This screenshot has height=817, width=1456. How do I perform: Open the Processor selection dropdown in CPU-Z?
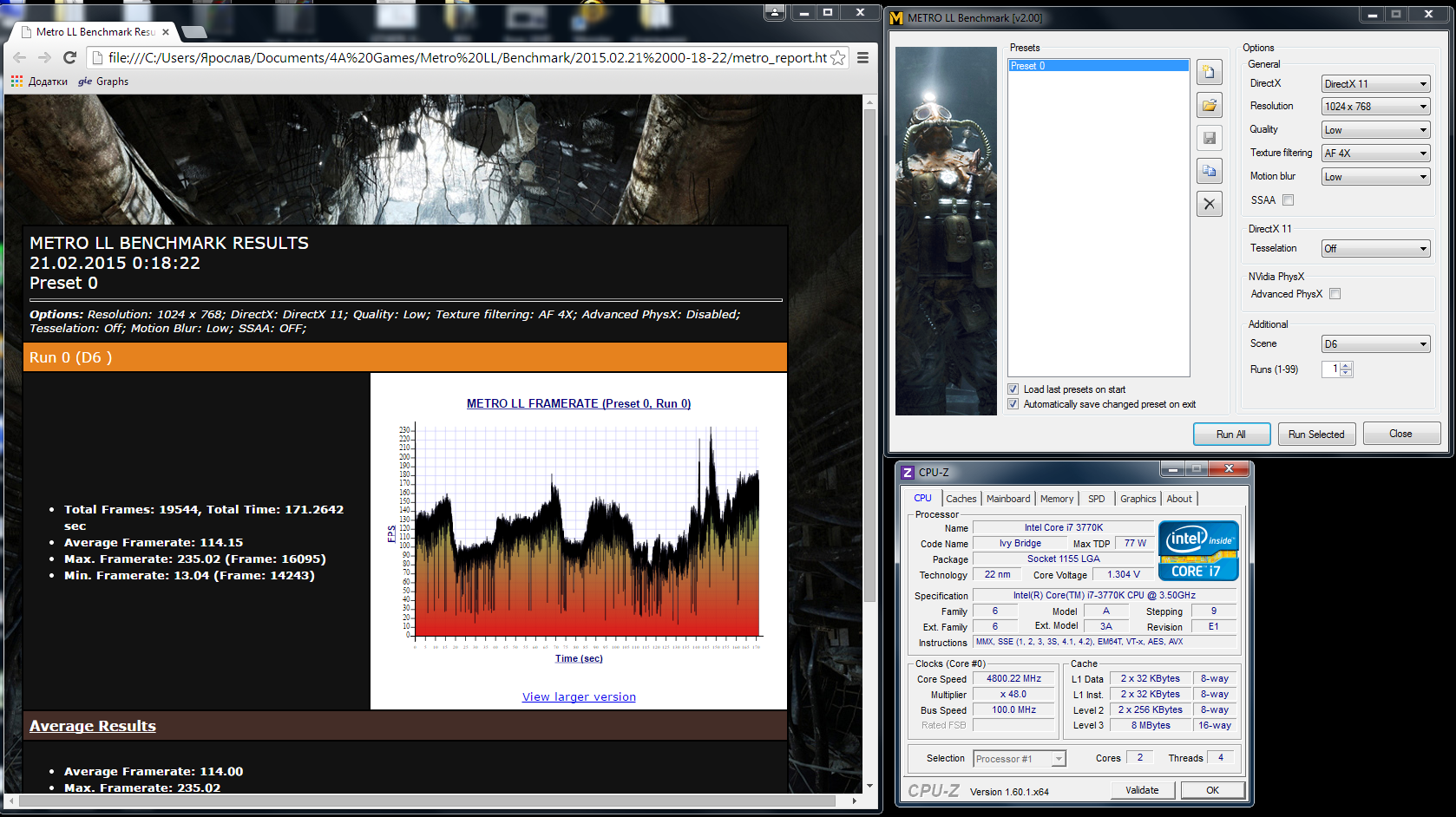[x=1019, y=759]
